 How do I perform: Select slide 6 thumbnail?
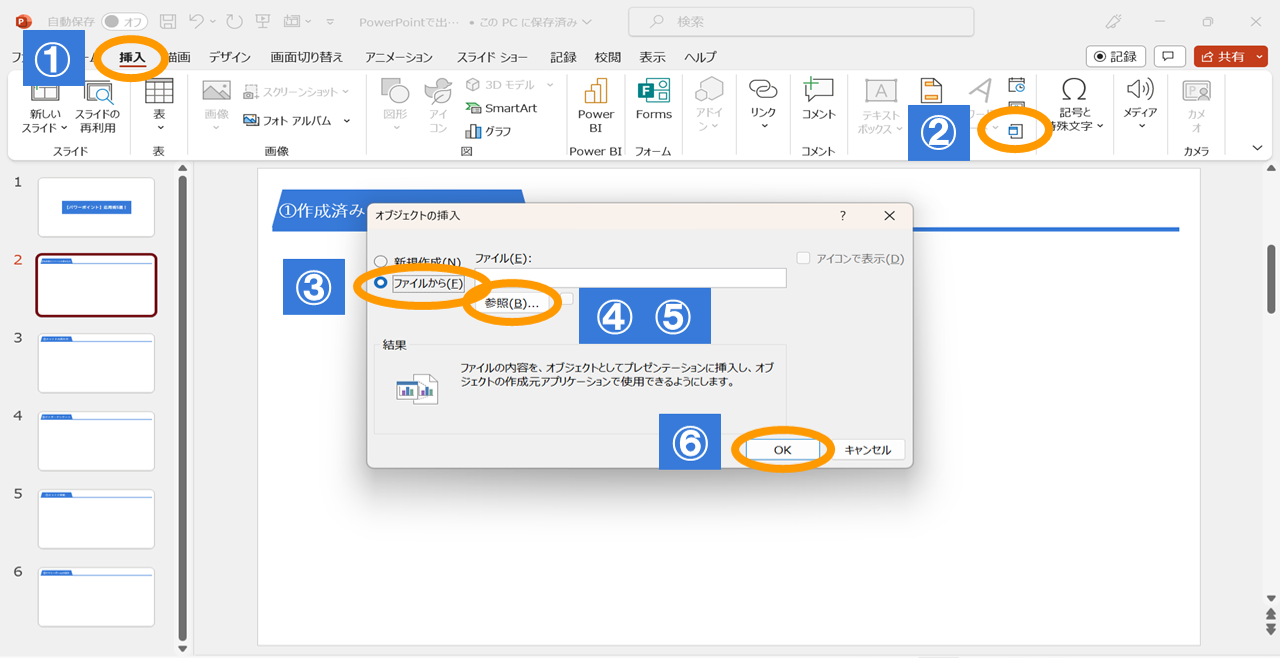click(x=96, y=597)
